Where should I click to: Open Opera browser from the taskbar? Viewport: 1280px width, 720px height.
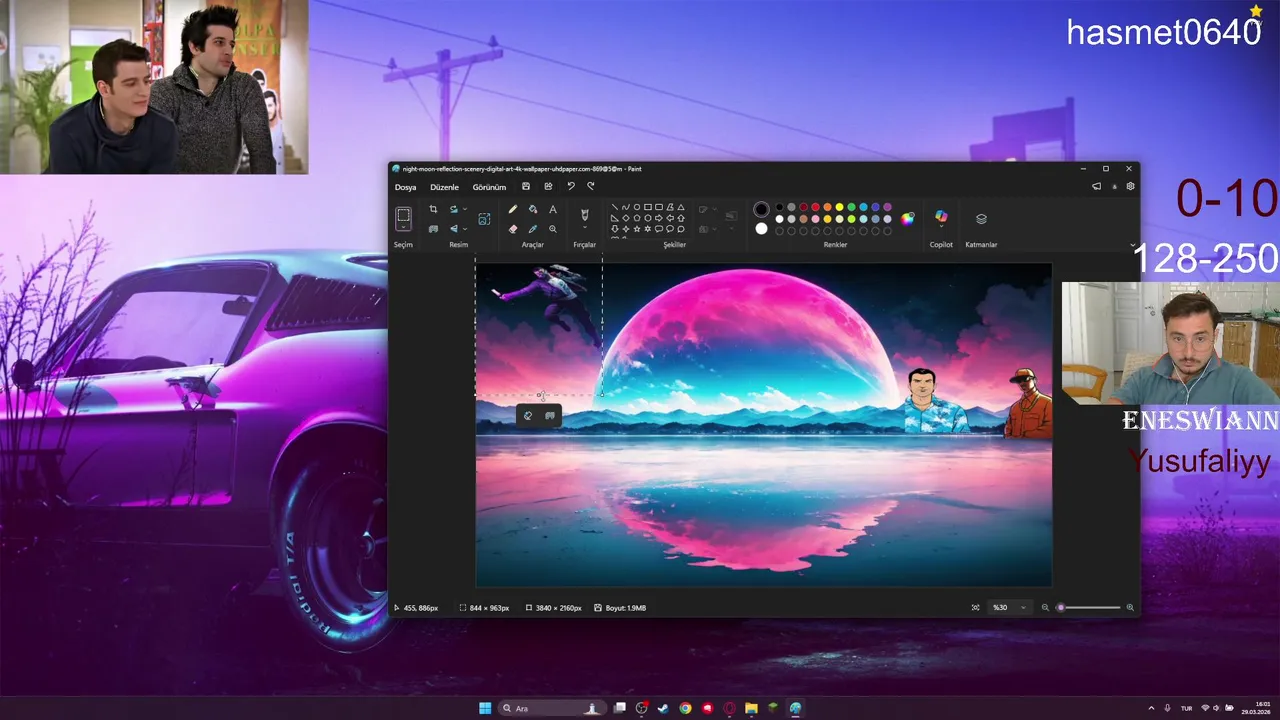(x=729, y=708)
